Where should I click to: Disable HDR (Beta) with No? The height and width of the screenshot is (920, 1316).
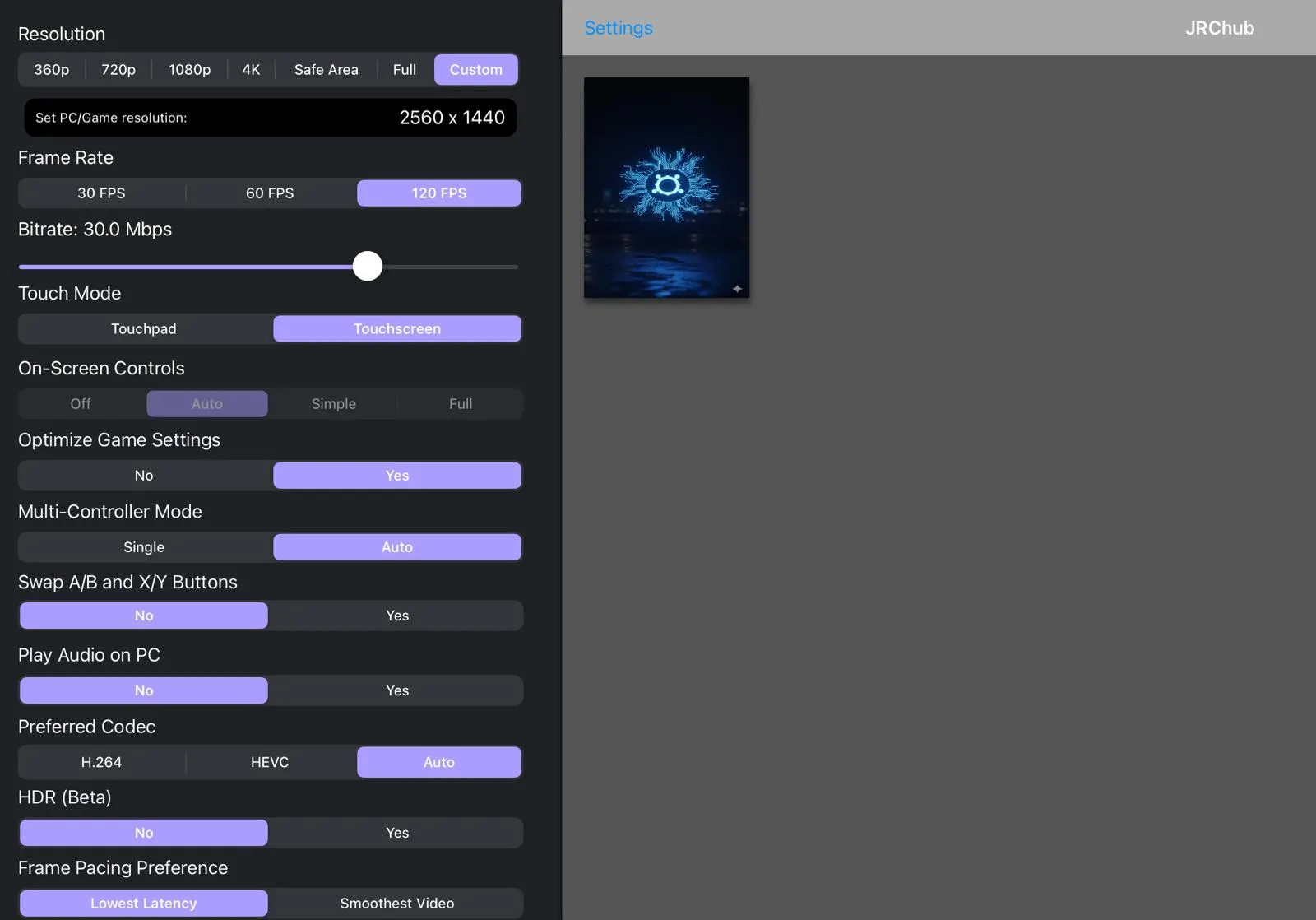(x=144, y=833)
